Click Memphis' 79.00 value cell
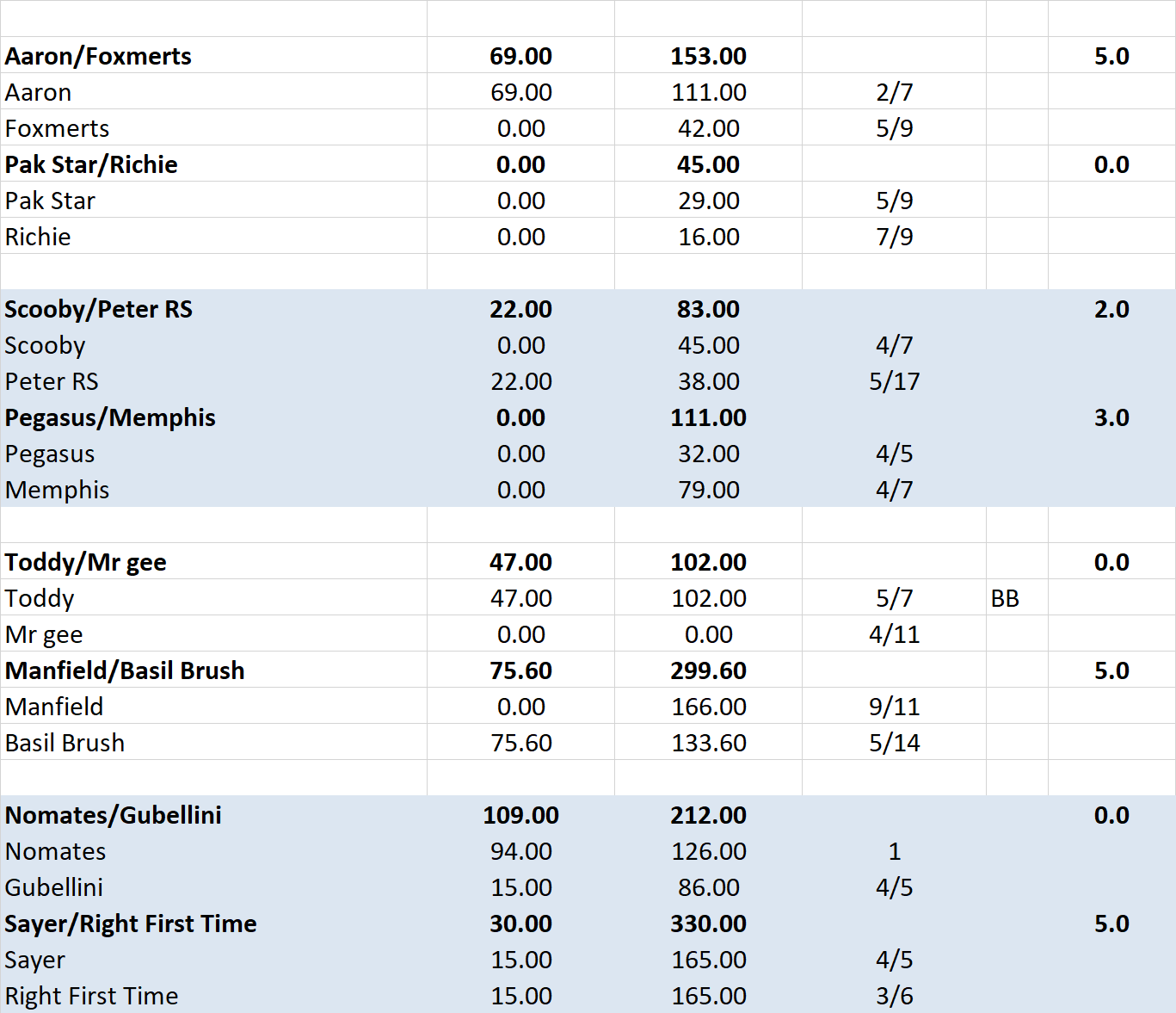1176x1013 pixels. click(708, 490)
